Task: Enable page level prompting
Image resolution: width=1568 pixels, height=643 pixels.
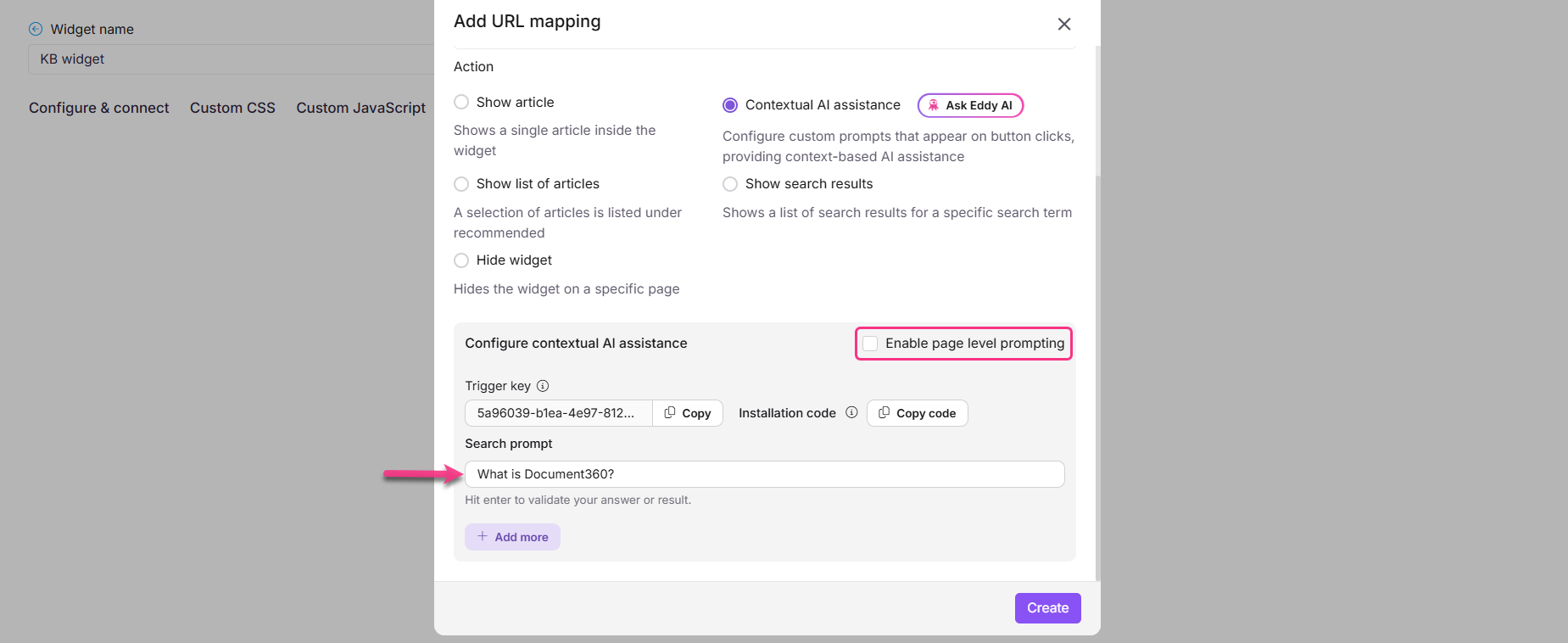Action: pyautogui.click(x=870, y=344)
